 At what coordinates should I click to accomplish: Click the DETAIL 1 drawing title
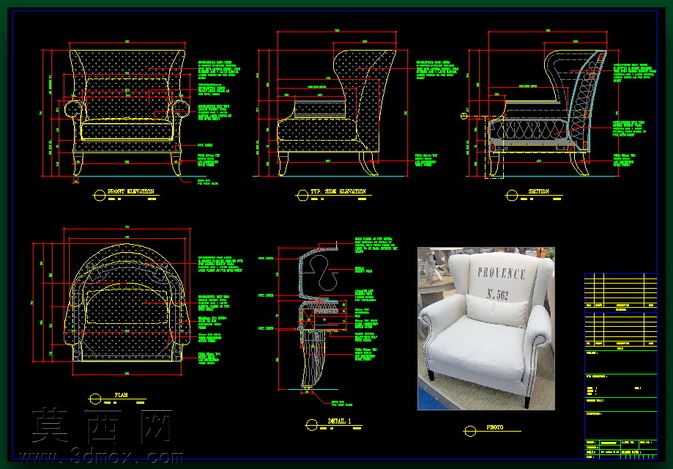(x=340, y=421)
